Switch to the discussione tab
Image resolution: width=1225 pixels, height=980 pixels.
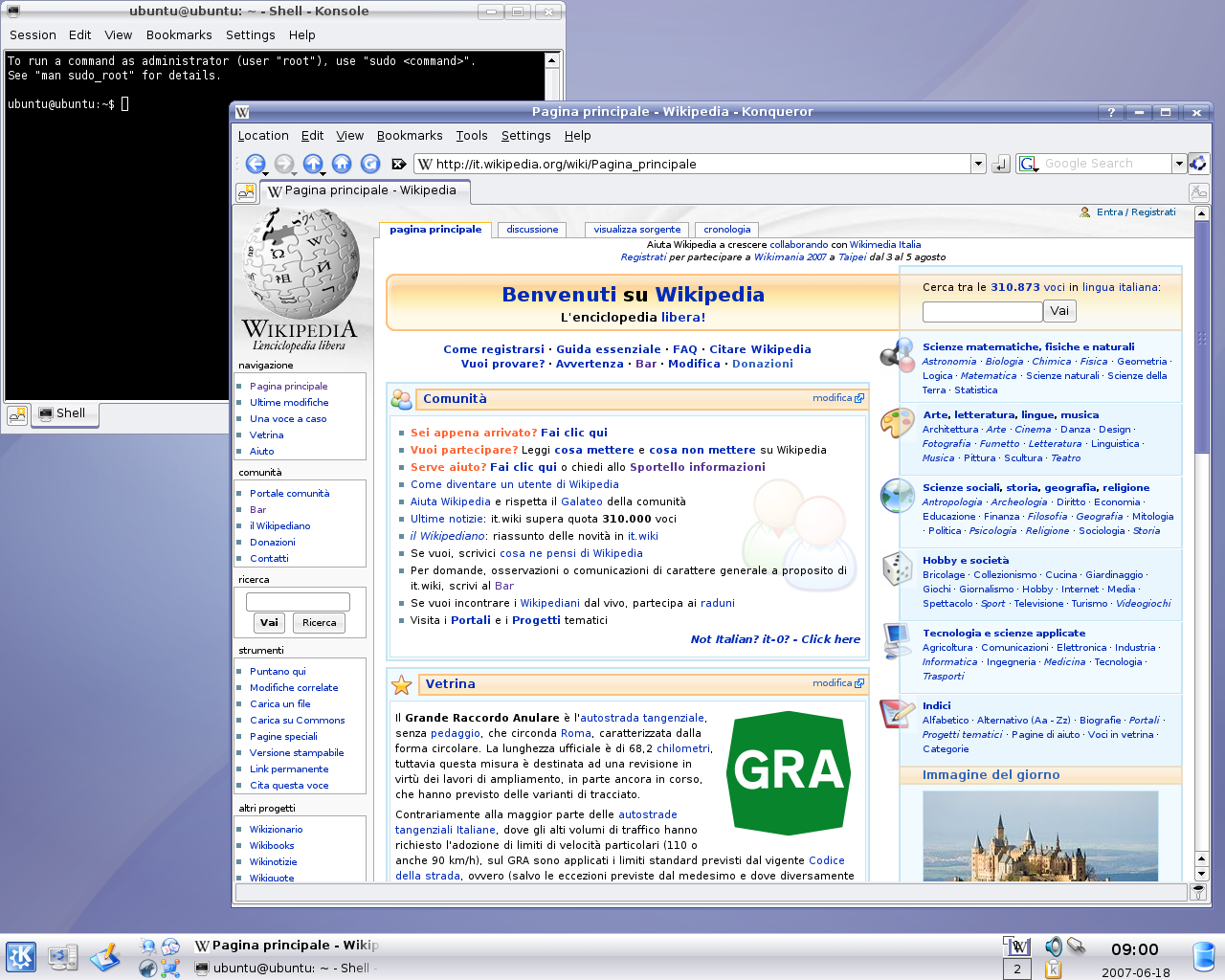(532, 230)
